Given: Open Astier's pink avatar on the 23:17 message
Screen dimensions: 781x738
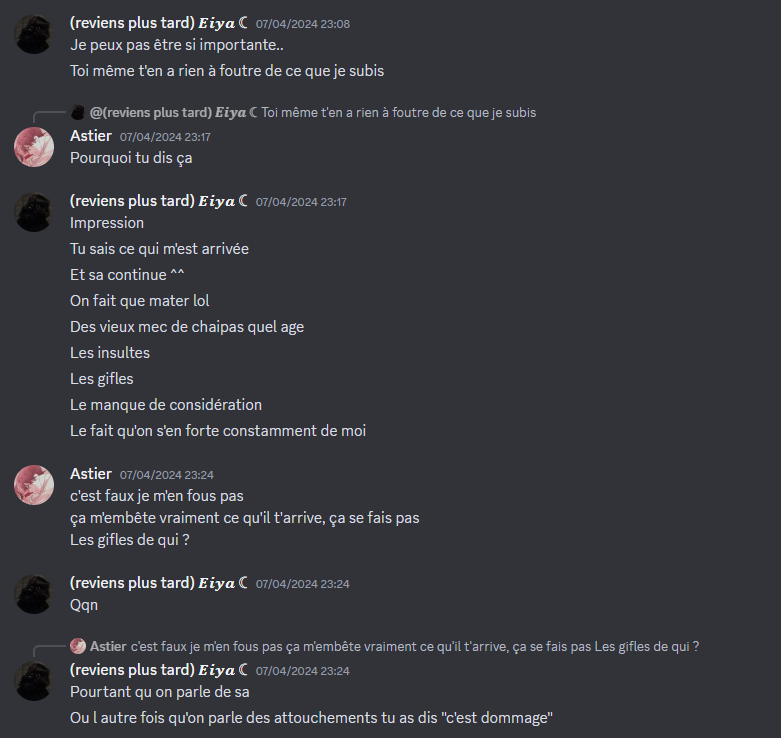Looking at the screenshot, I should coord(34,147).
